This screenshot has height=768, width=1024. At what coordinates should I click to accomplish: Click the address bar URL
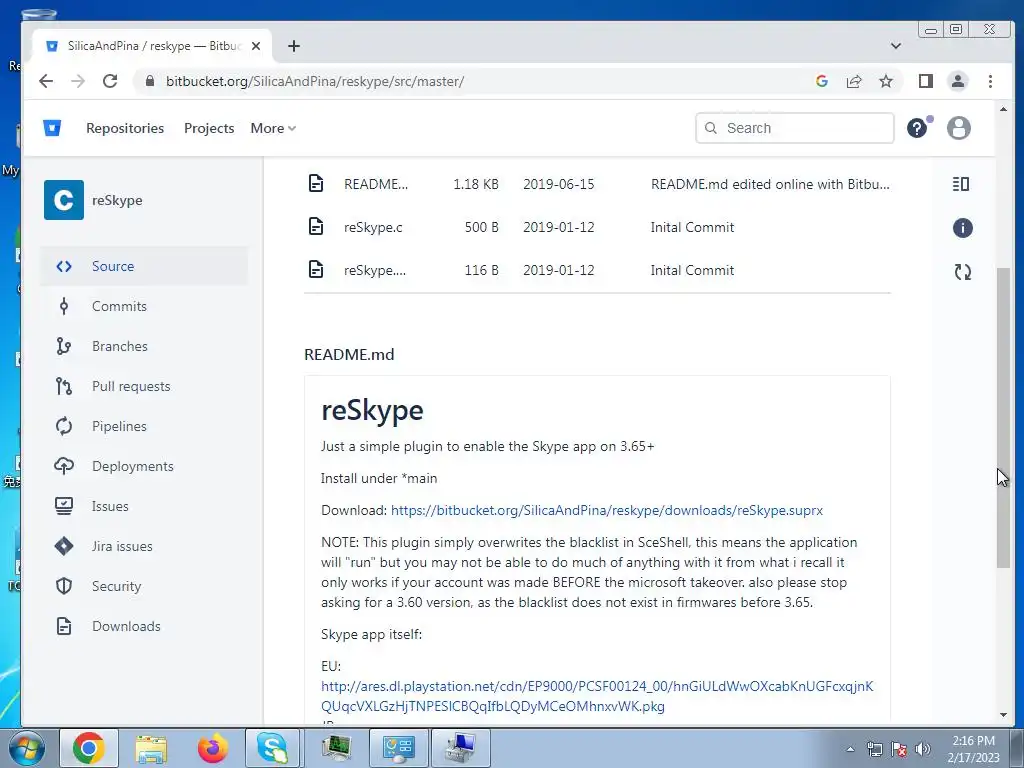pyautogui.click(x=315, y=81)
